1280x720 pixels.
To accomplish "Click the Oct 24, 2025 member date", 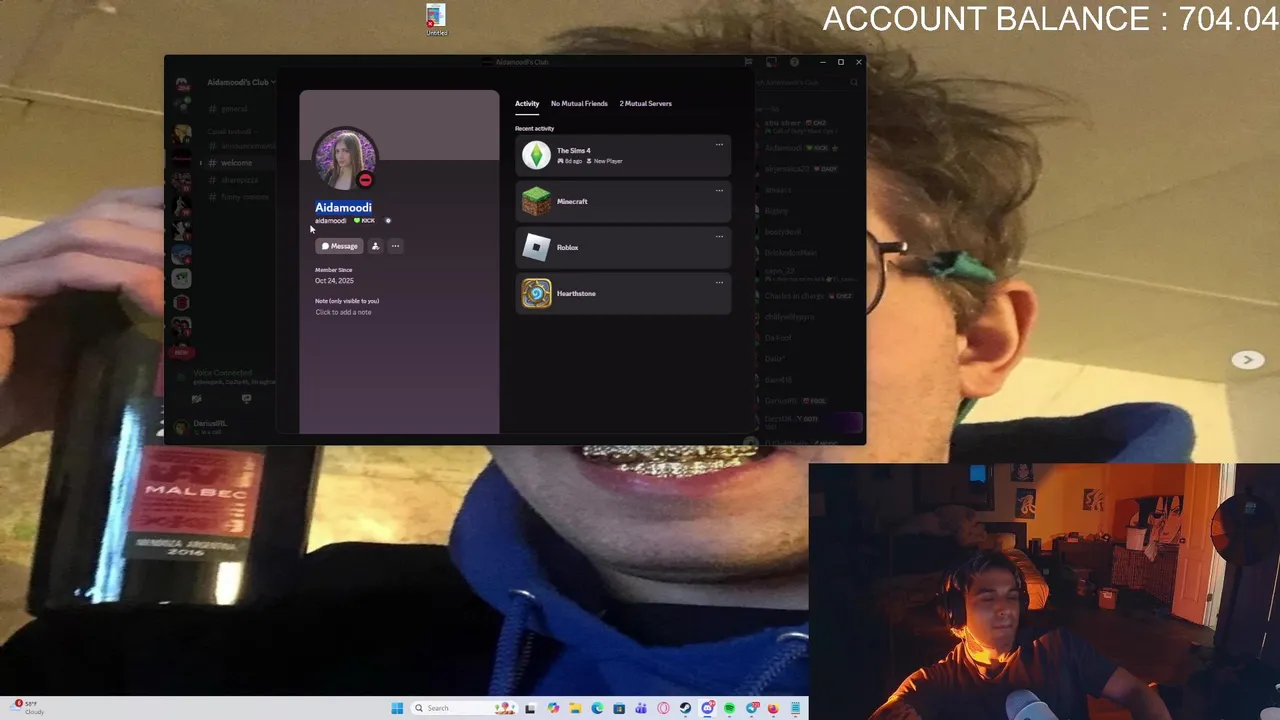I will (334, 281).
